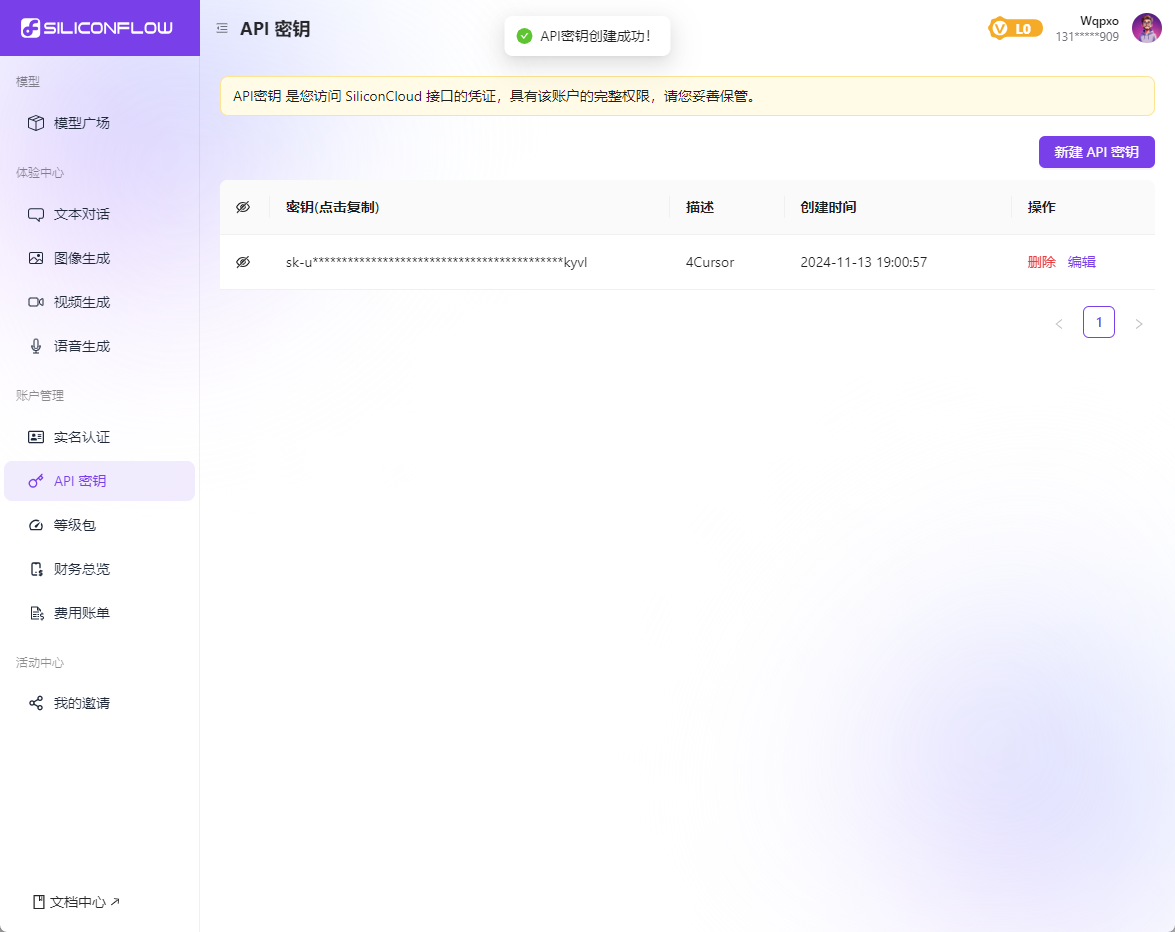Click the 我的邀请 share icon
This screenshot has height=932, width=1175.
[36, 703]
